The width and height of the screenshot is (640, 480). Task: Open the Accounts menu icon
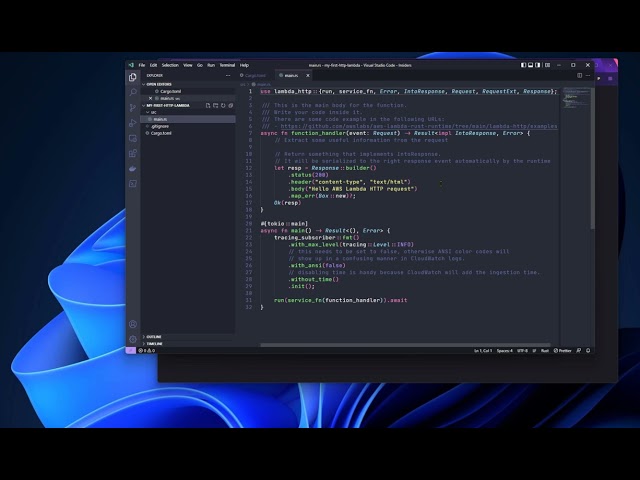click(x=133, y=324)
